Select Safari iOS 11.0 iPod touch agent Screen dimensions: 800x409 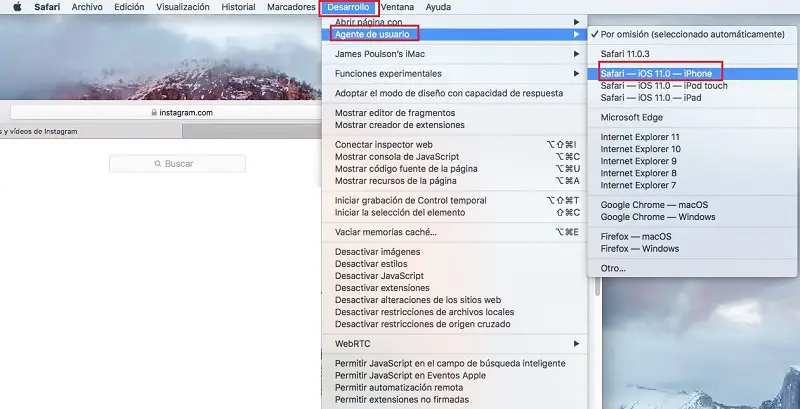point(692,86)
